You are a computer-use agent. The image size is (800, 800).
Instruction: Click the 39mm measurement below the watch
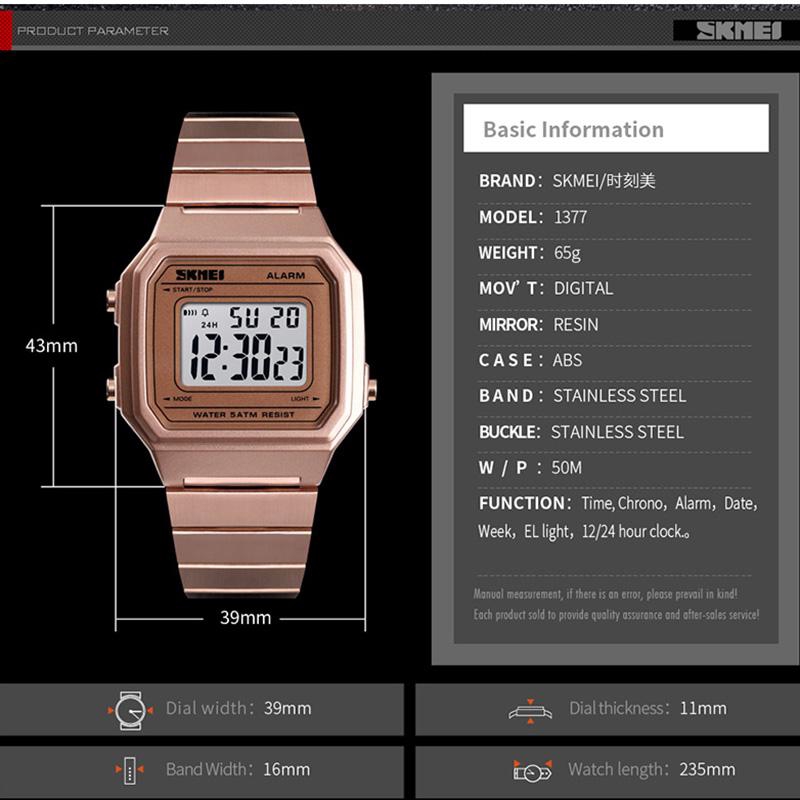point(246,618)
